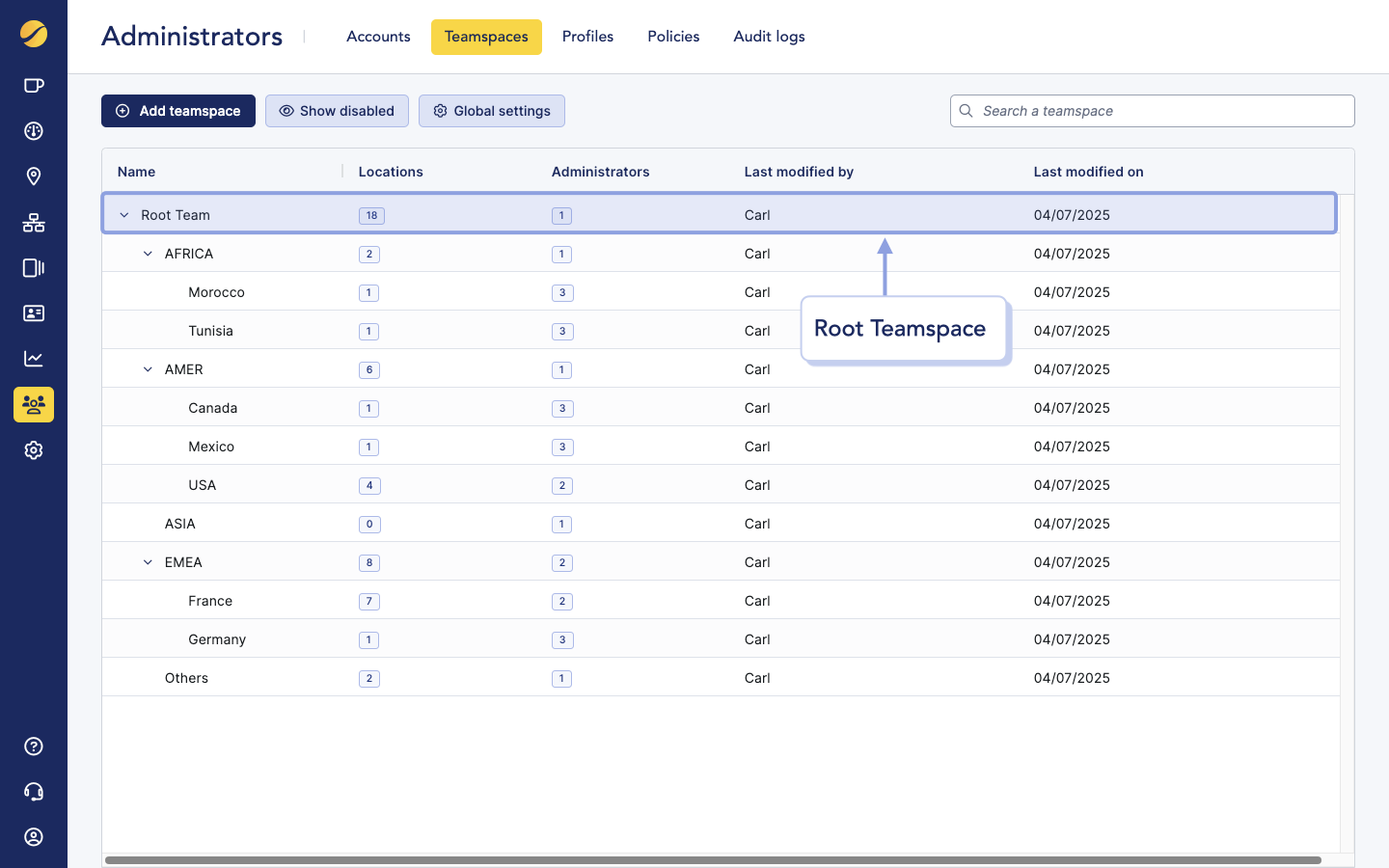Click the horizontal scrollbar below the table
This screenshot has width=1389, height=868.
(718, 857)
